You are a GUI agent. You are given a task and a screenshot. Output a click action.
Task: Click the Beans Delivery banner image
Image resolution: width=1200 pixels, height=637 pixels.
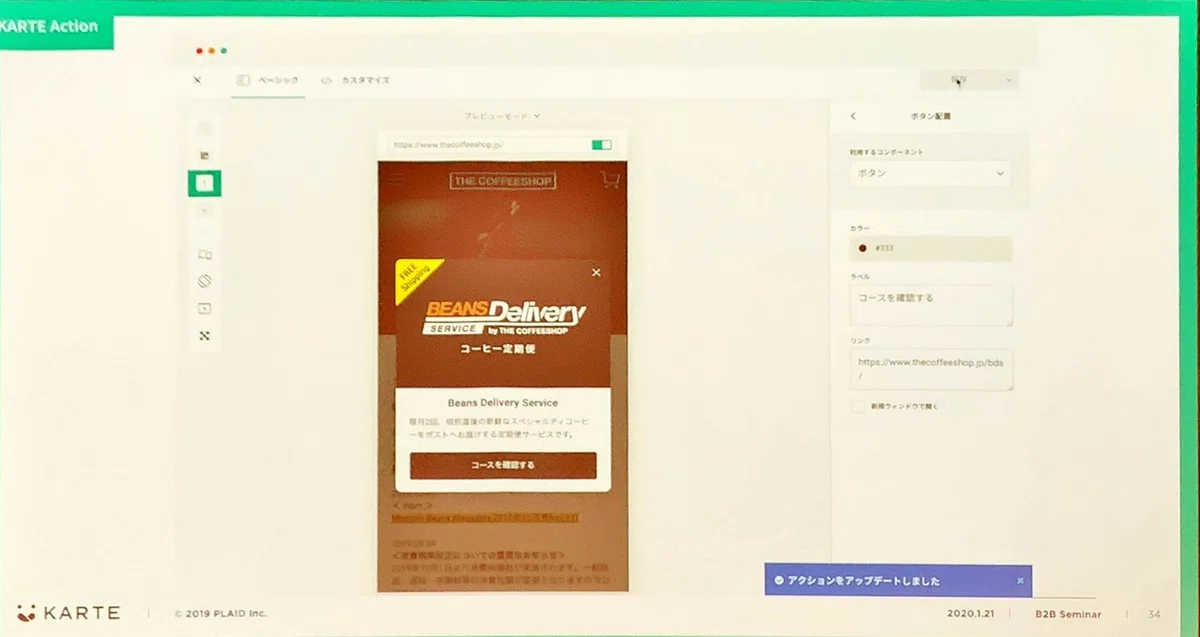(503, 323)
